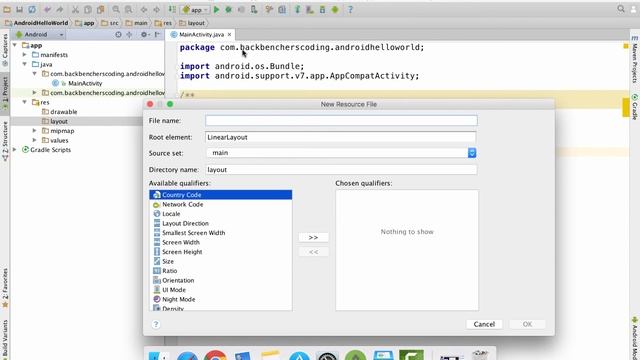Image resolution: width=640 pixels, height=360 pixels.
Task: Click the Make Project build icon
Action: coord(172,9)
